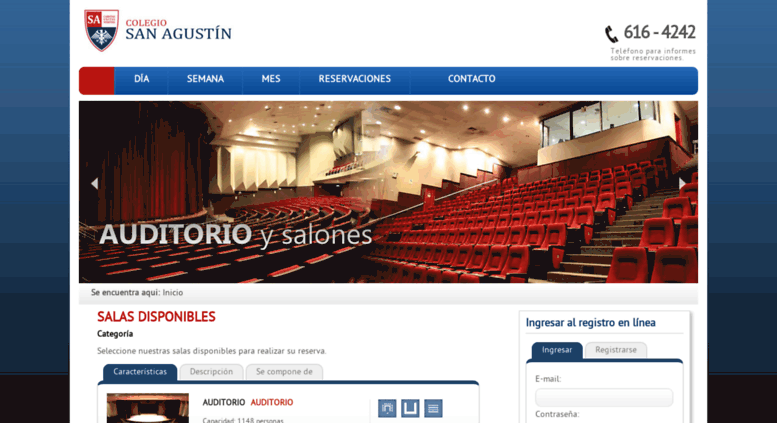Click the red home block in navigation bar
Viewport: 777px width, 423px height.
(x=97, y=81)
